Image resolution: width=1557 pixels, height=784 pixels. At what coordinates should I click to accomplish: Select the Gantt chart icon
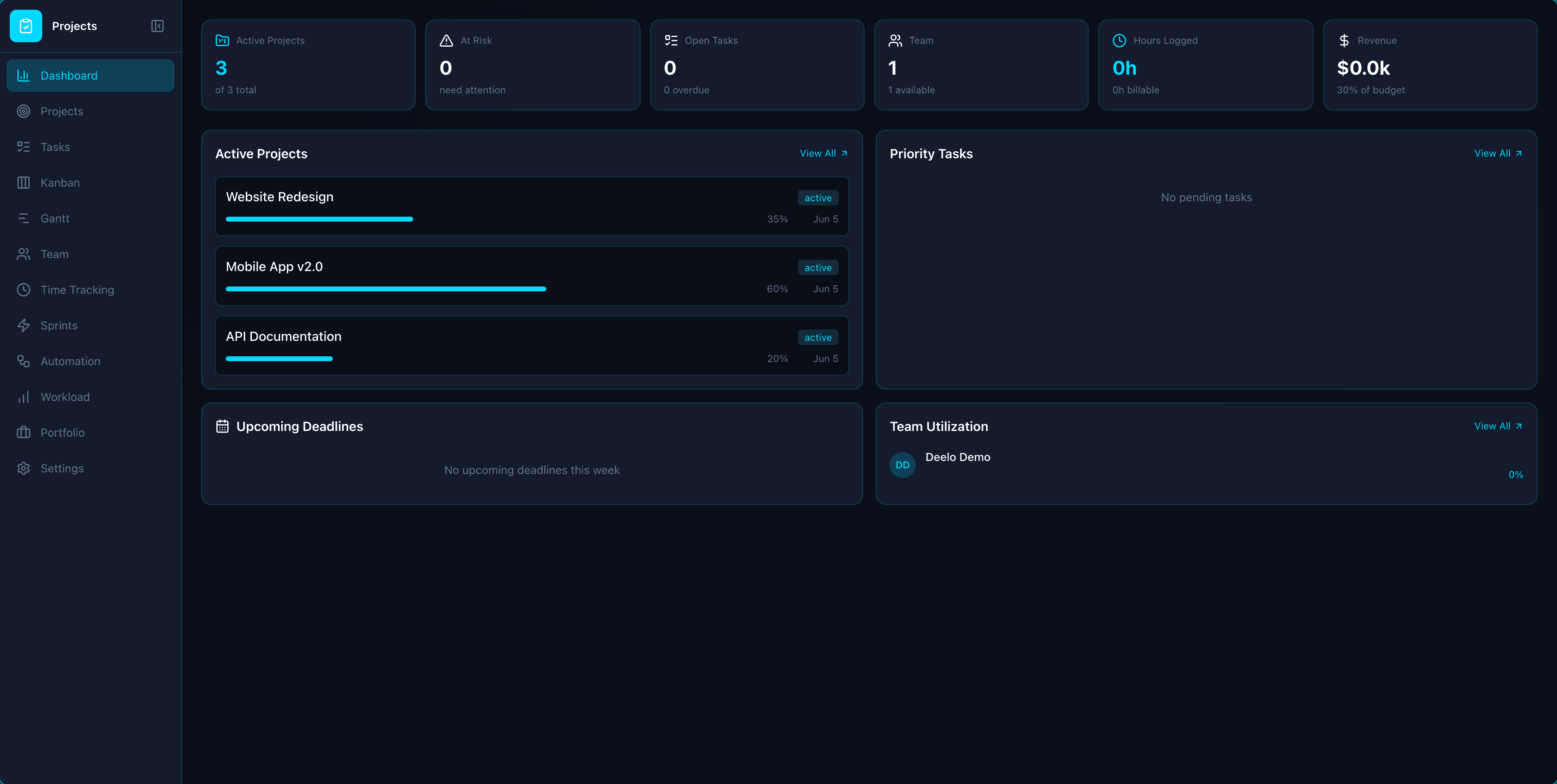click(24, 218)
